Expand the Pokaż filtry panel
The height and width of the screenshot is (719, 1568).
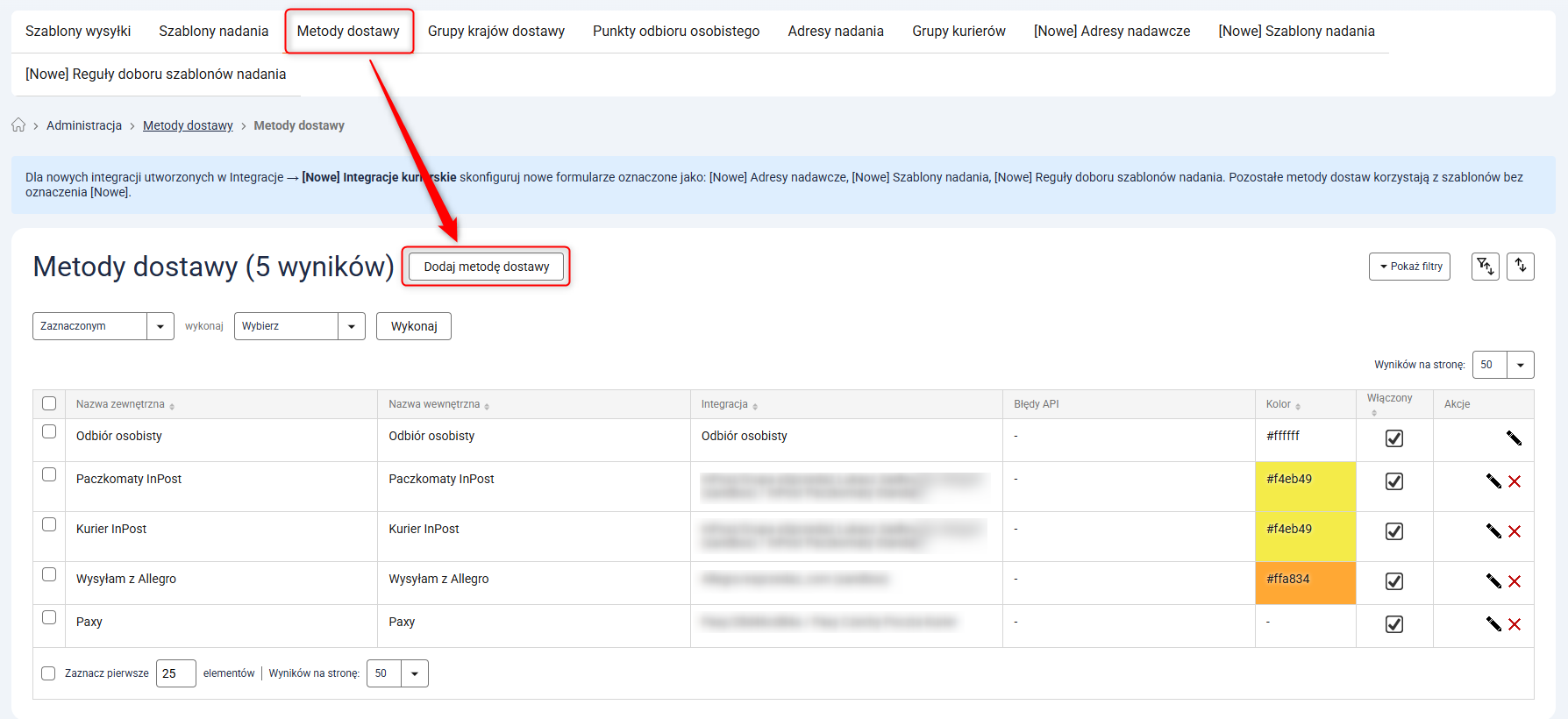1409,267
